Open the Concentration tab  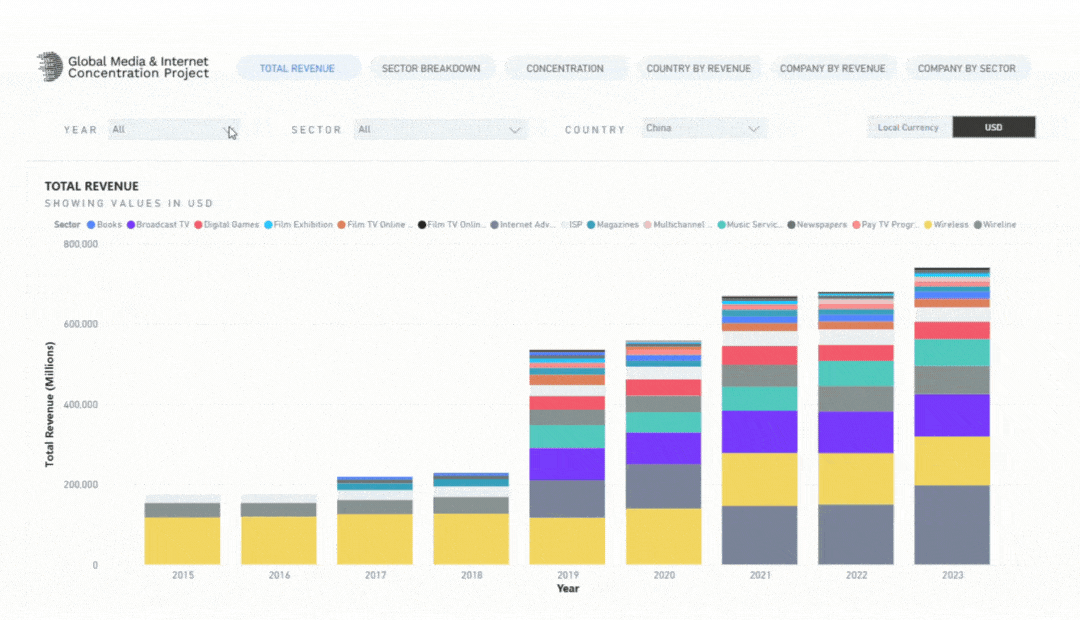point(565,69)
